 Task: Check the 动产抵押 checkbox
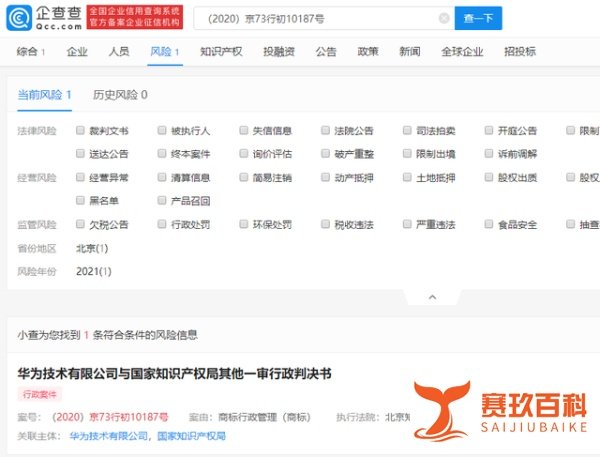[x=325, y=177]
